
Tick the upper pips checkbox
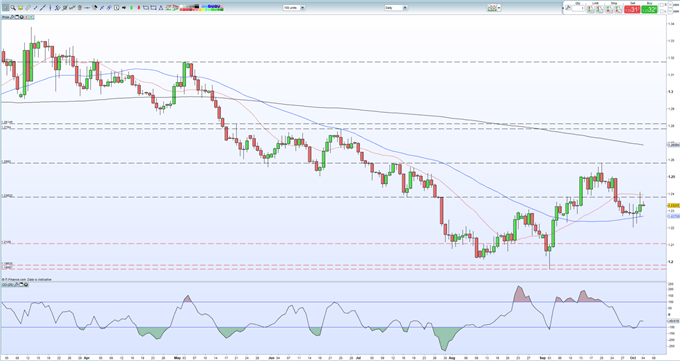[x=662, y=5]
